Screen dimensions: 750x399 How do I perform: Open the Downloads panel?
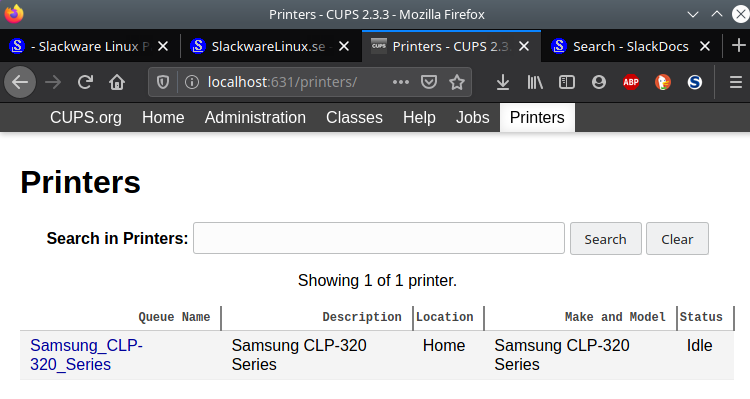[x=502, y=82]
